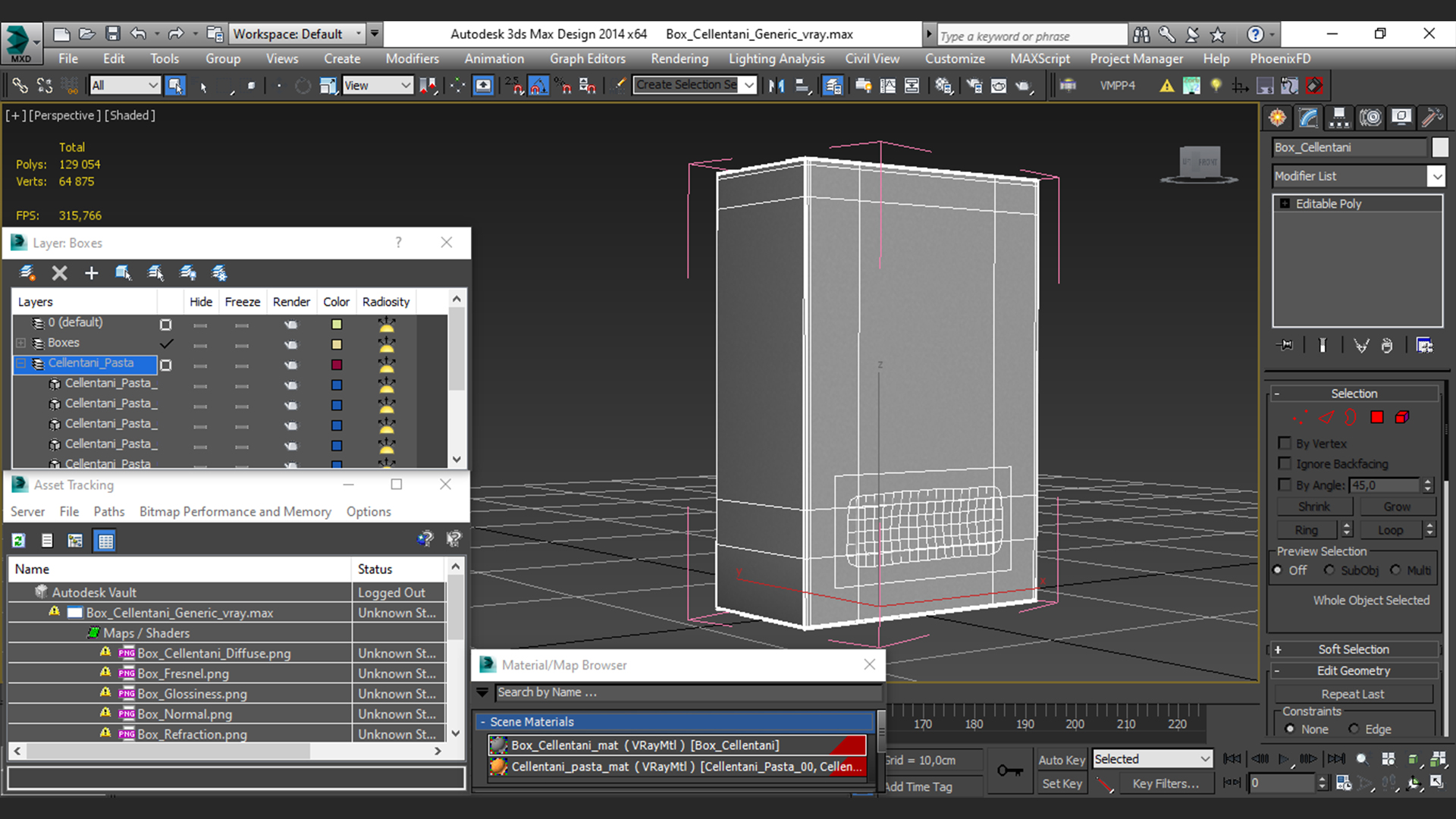This screenshot has width=1456, height=819.
Task: Open the Create command panel tab
Action: coord(1278,118)
